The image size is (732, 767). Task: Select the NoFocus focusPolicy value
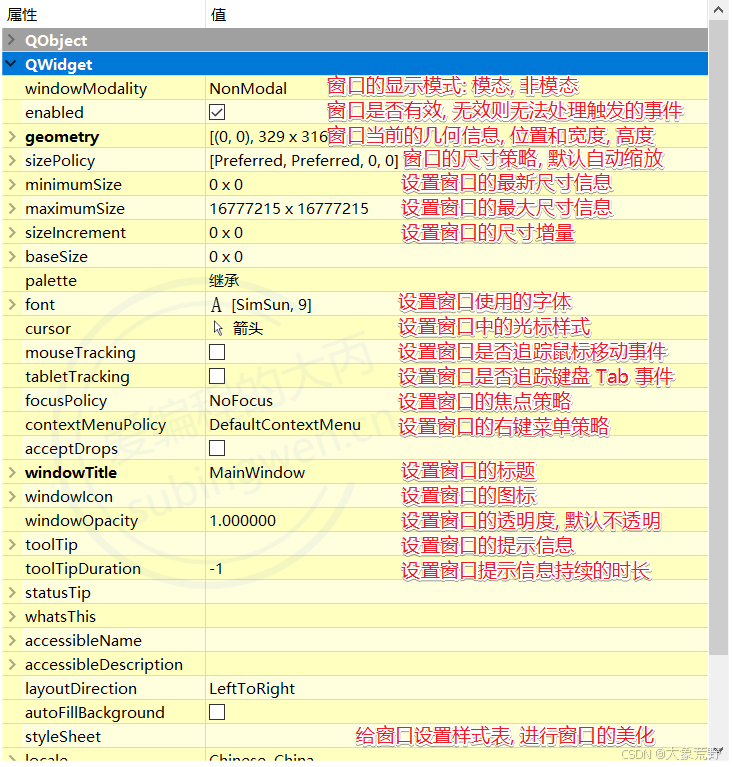point(241,401)
